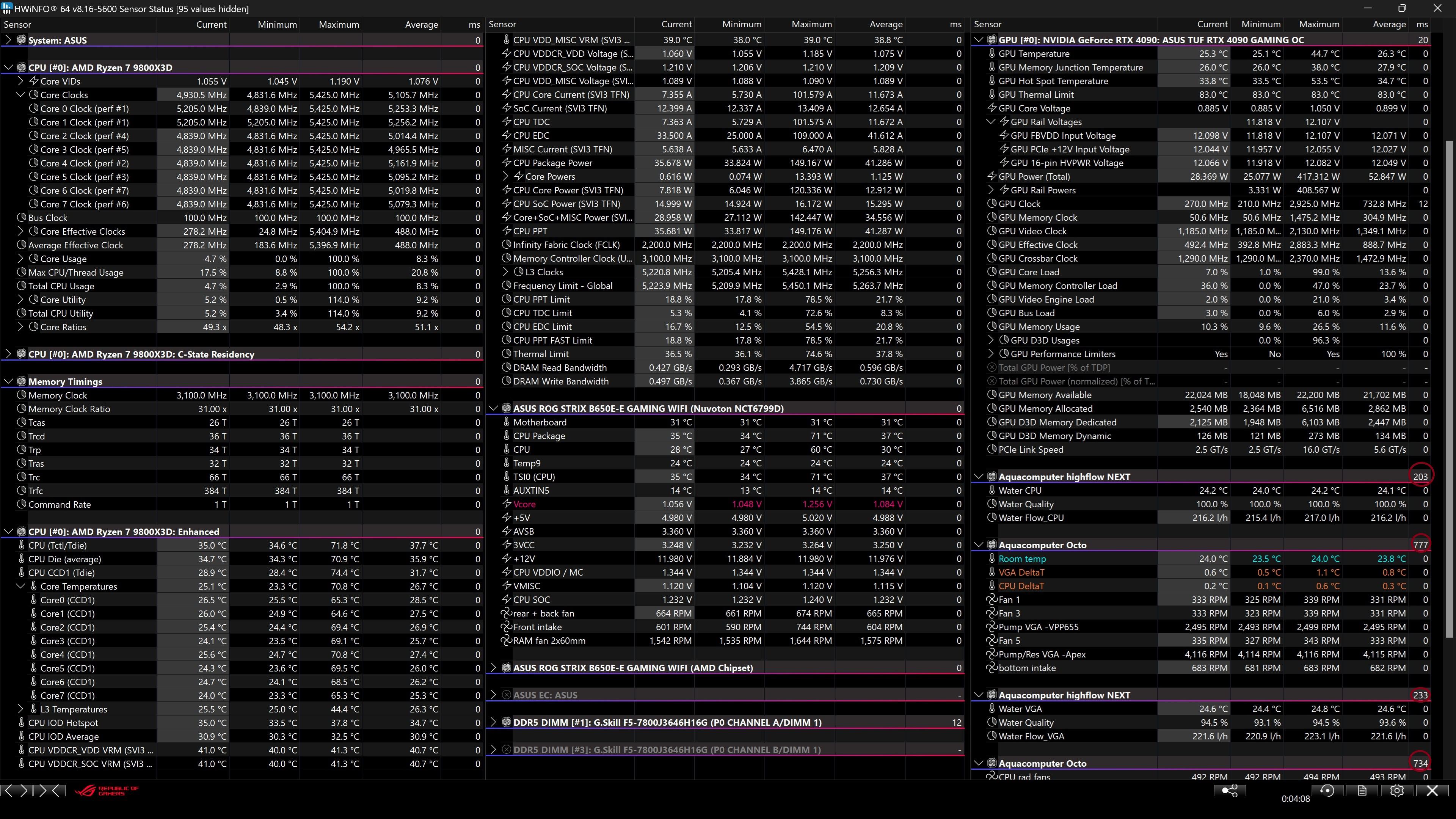Screen dimensions: 1456x819
Task: Click thermometer icon beside Water CPU
Action: (x=992, y=490)
